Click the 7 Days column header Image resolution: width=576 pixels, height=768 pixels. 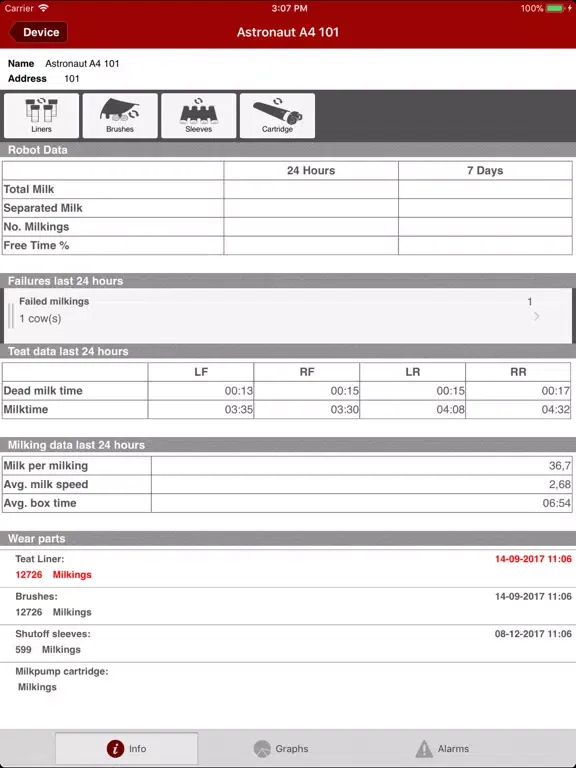coord(485,170)
